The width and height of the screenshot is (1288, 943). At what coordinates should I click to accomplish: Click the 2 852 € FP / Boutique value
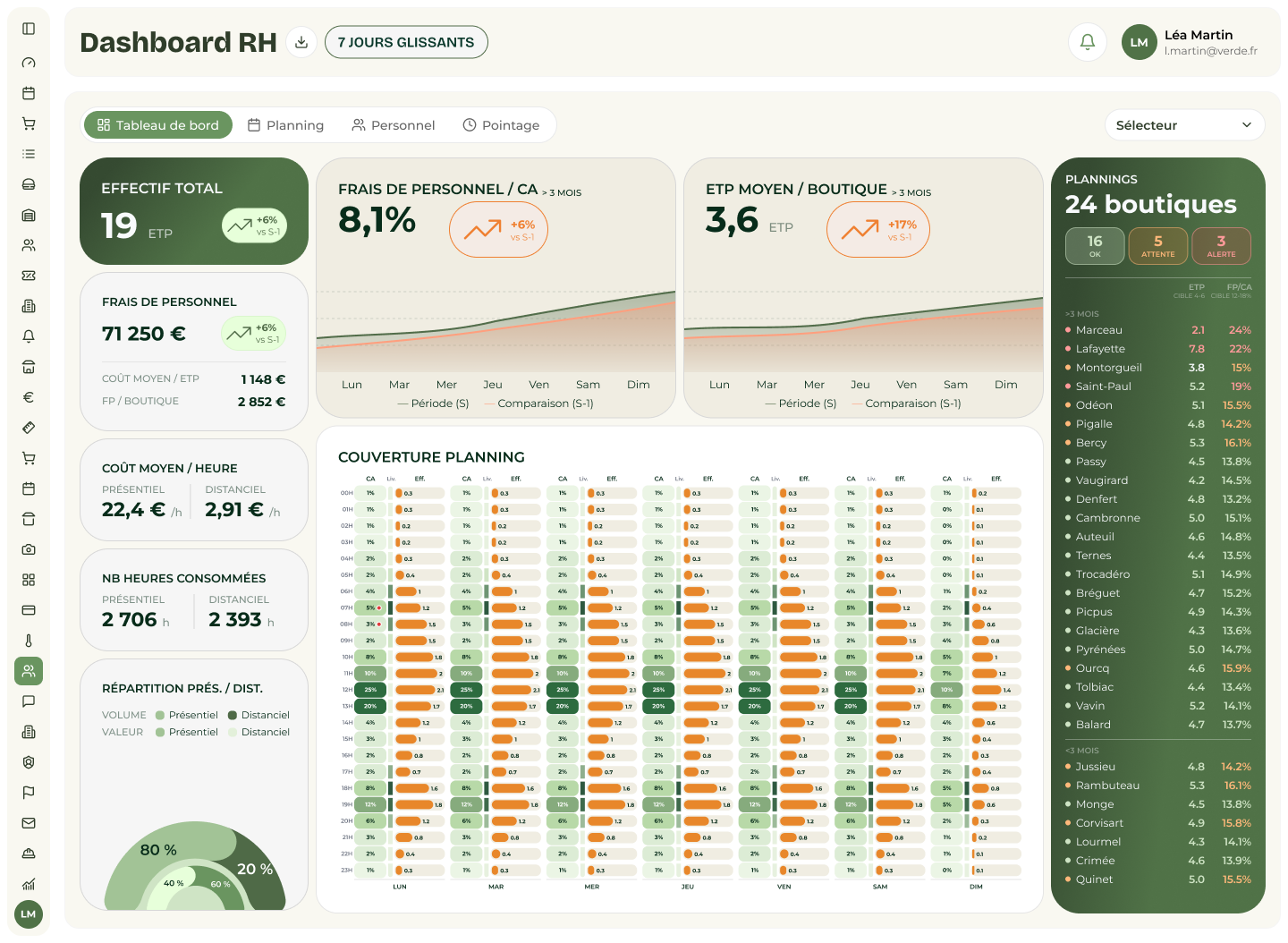click(261, 402)
